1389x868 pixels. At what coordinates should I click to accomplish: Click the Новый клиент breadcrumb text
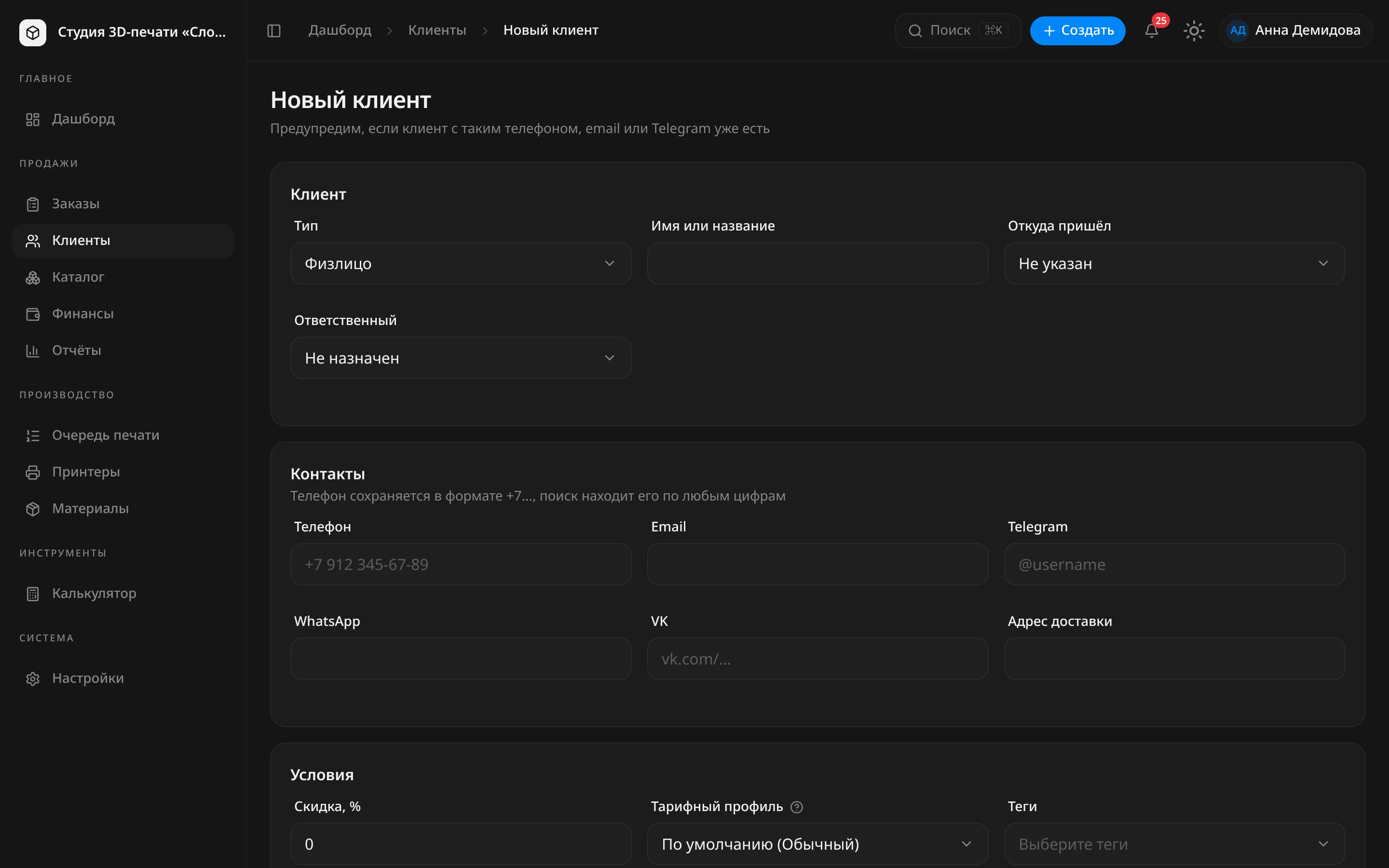click(550, 30)
